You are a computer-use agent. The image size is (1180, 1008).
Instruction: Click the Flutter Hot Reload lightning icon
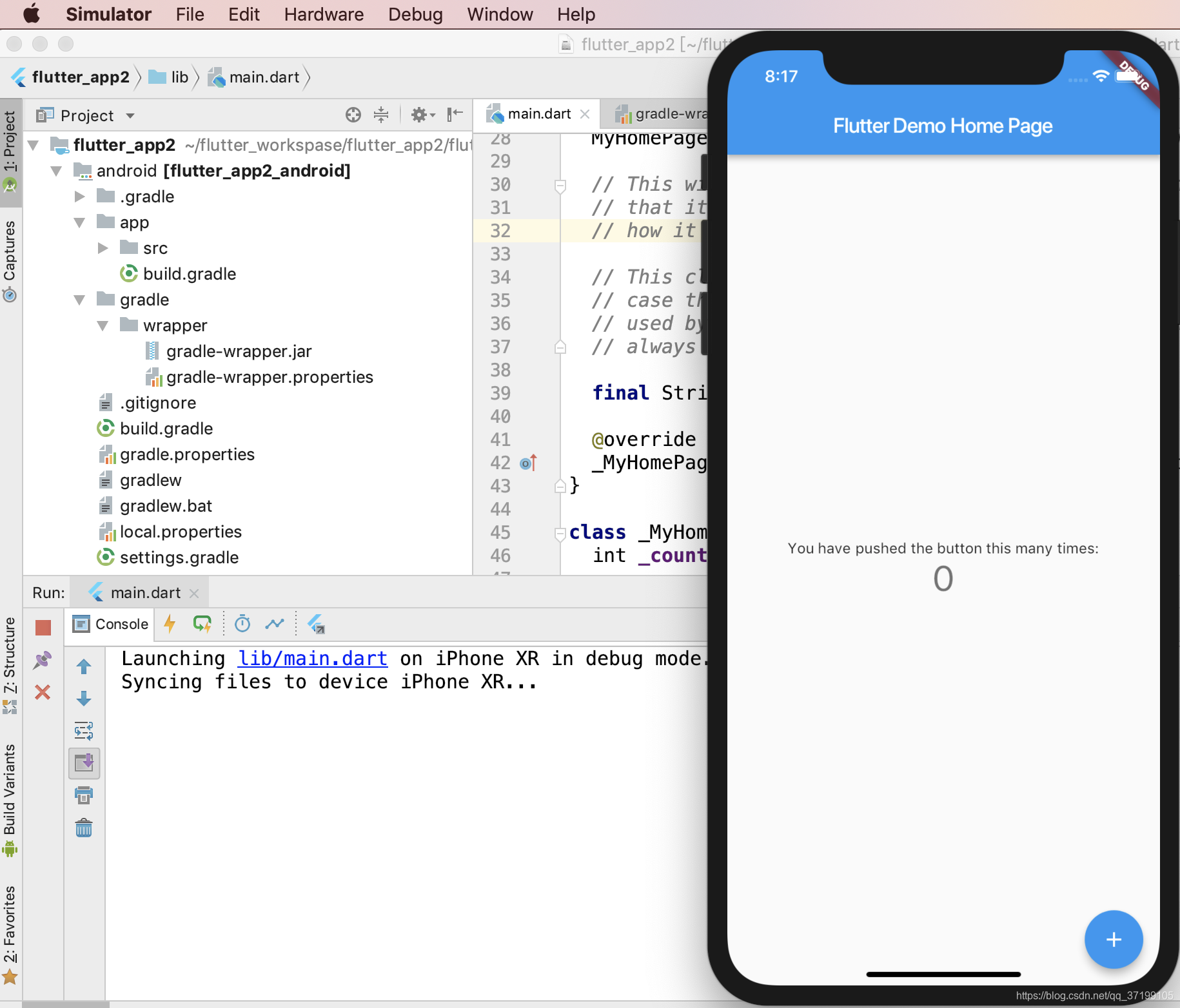pyautogui.click(x=170, y=624)
